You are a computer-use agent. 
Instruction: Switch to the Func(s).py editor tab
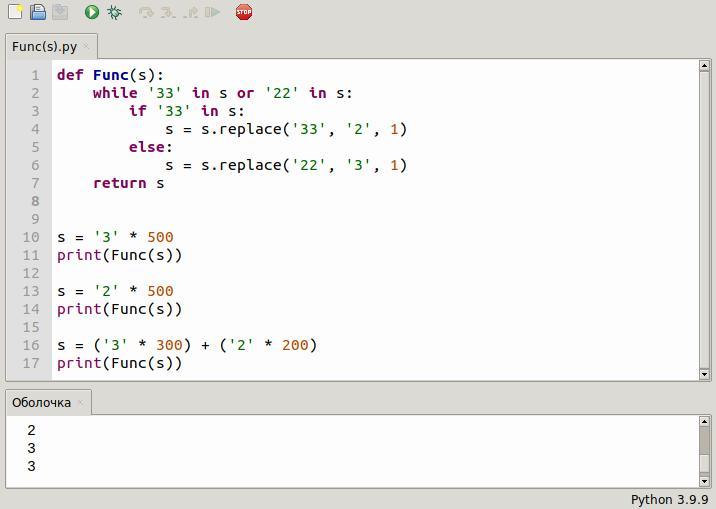[x=44, y=46]
